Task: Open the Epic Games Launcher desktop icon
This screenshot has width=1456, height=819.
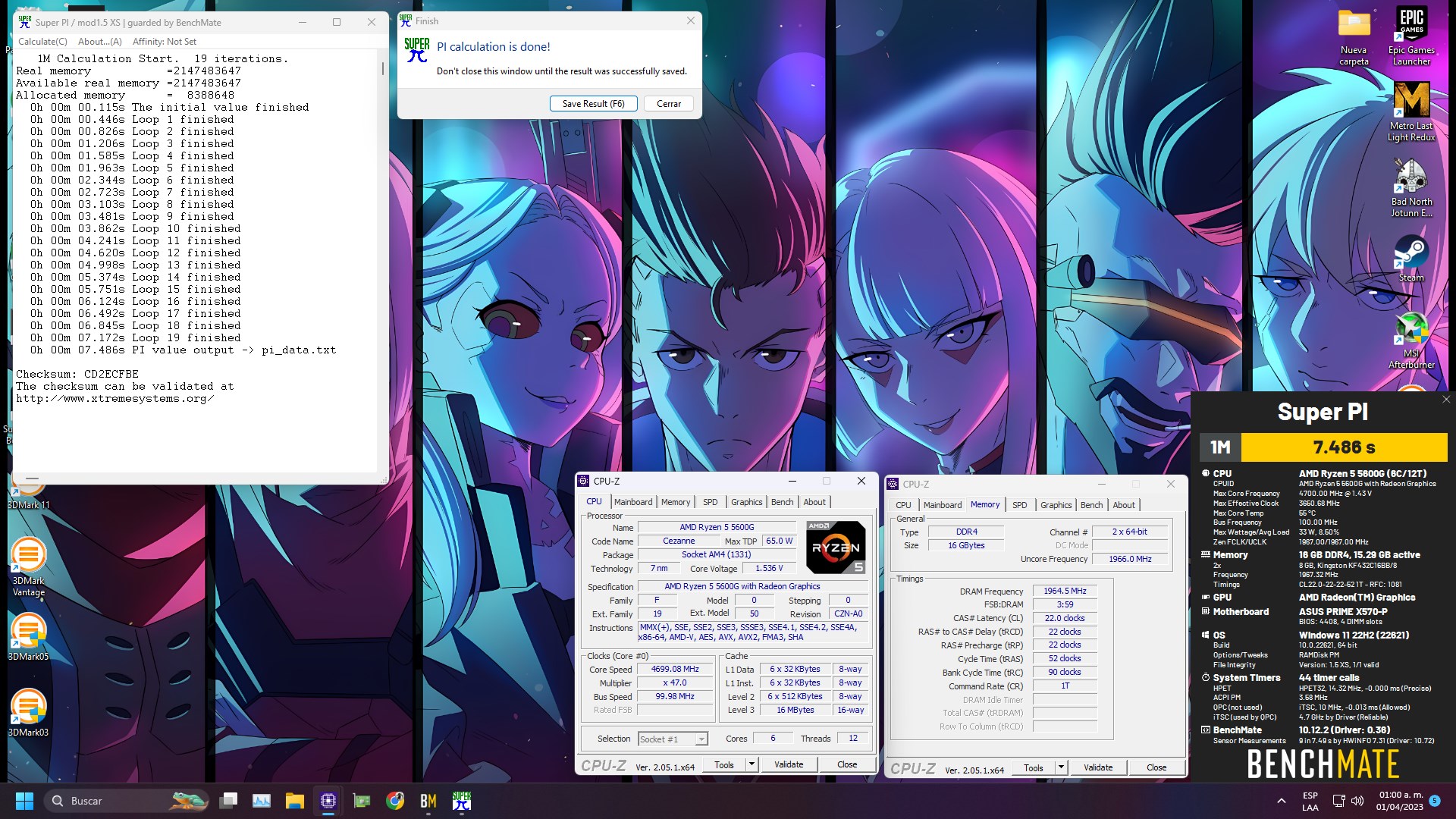Action: click(x=1411, y=36)
